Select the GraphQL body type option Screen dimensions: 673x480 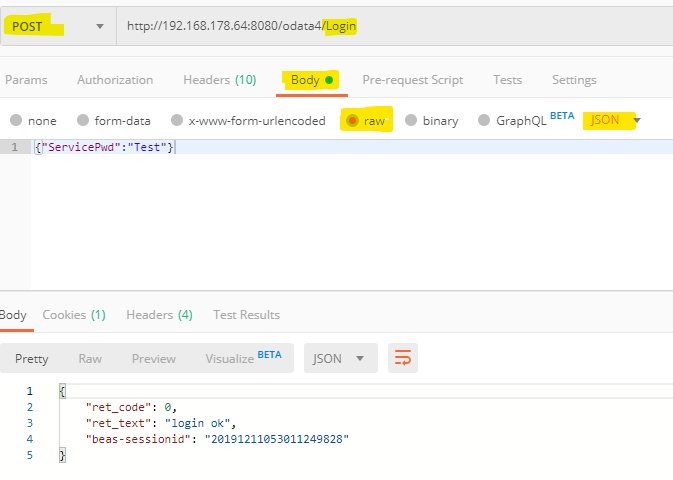(485, 121)
